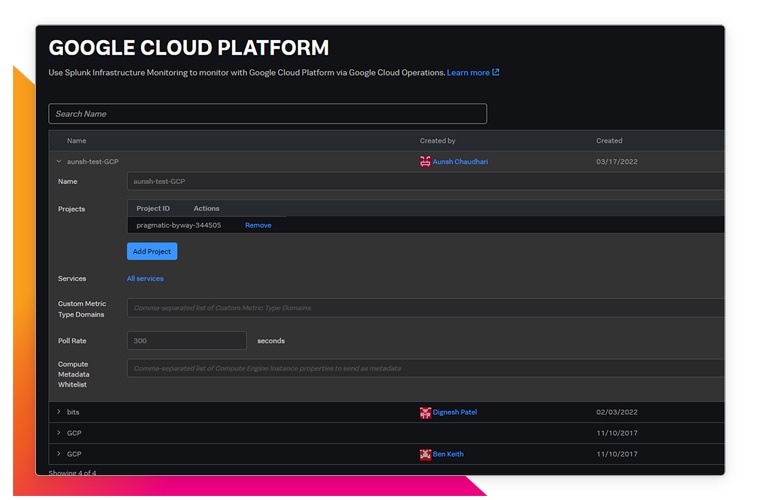Remove project pragmatic-byway-344505
The width and height of the screenshot is (760, 500).
pyautogui.click(x=258, y=225)
